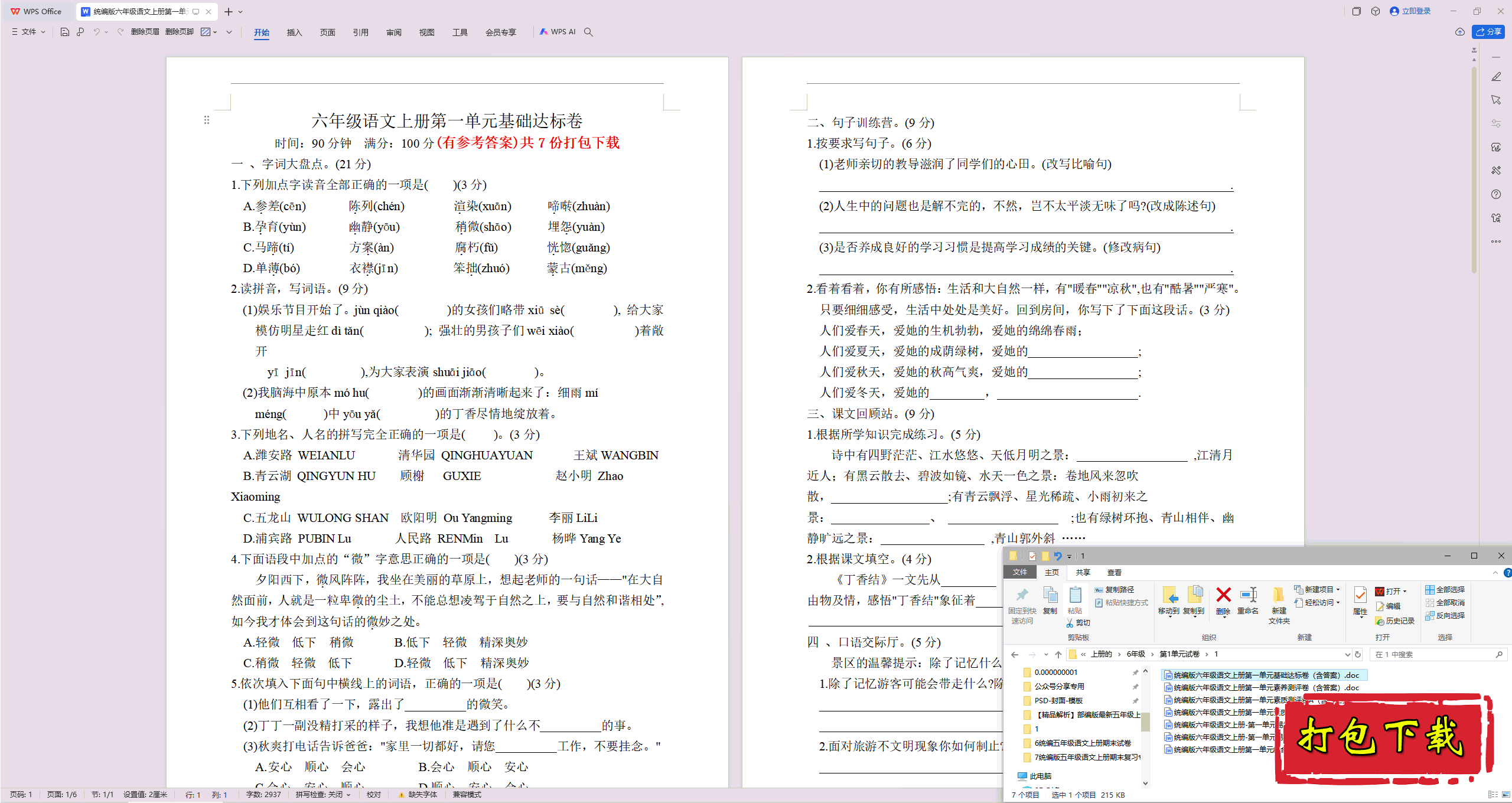1512x803 pixels.
Task: Expand the shading style dropdown in WPS toolbar
Action: 215,32
